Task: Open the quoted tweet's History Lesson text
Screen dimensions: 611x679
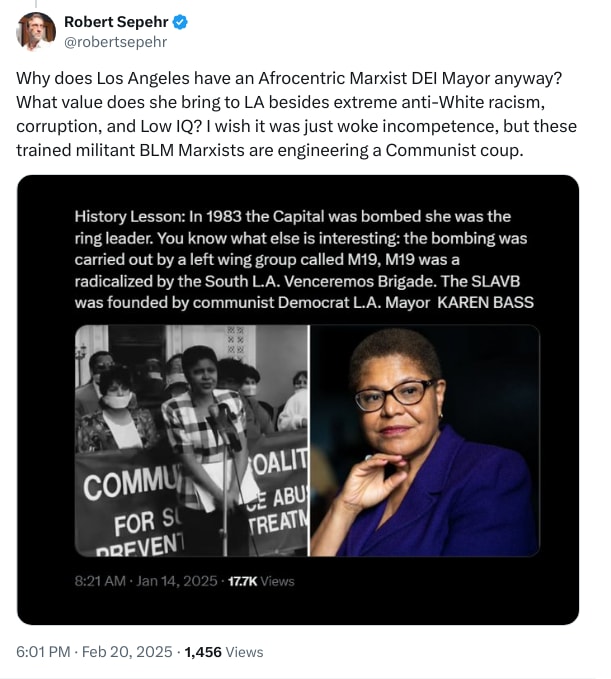Action: coord(304,259)
